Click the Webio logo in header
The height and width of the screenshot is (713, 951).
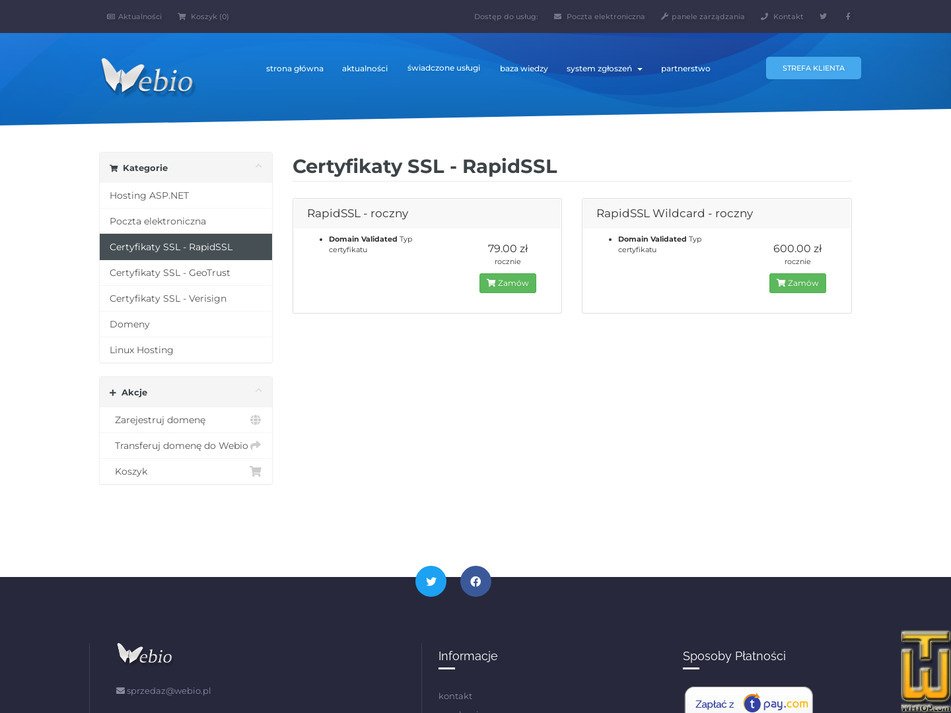click(147, 76)
